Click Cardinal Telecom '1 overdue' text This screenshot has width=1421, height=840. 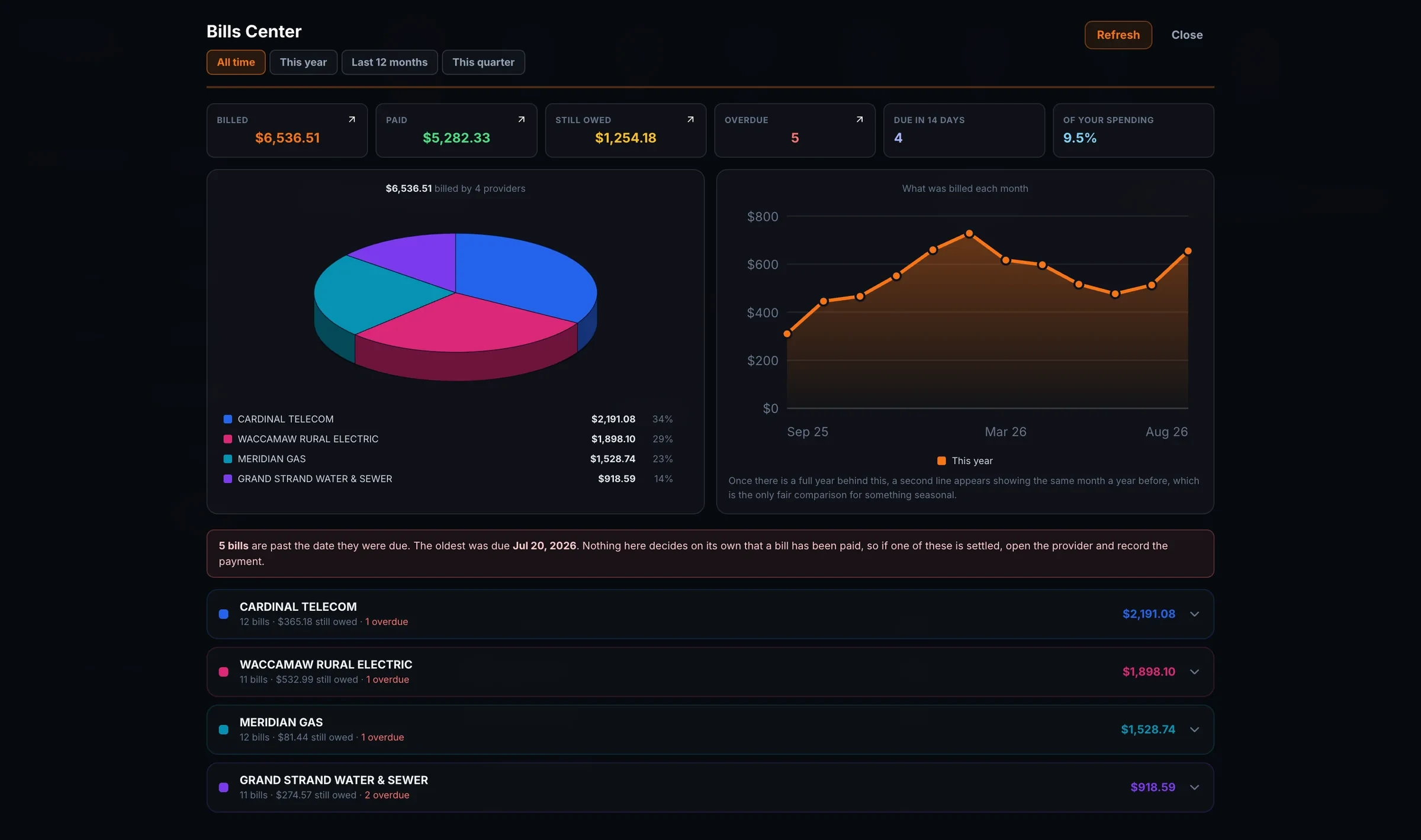(x=386, y=622)
